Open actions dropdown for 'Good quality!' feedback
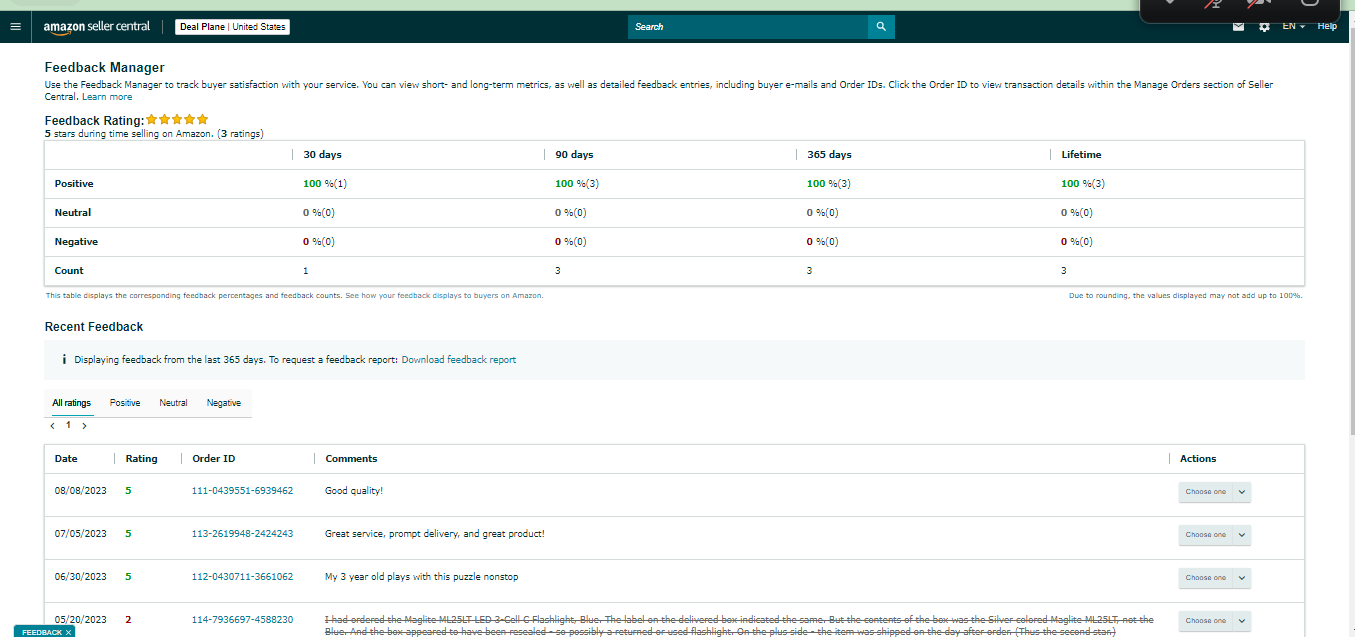This screenshot has width=1355, height=637. tap(1214, 492)
